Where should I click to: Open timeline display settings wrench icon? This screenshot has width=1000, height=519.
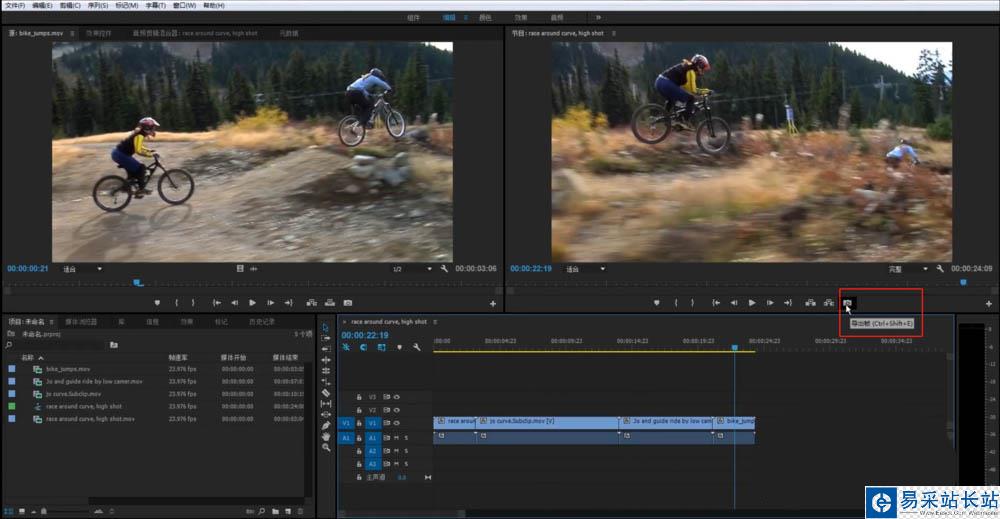(x=415, y=347)
